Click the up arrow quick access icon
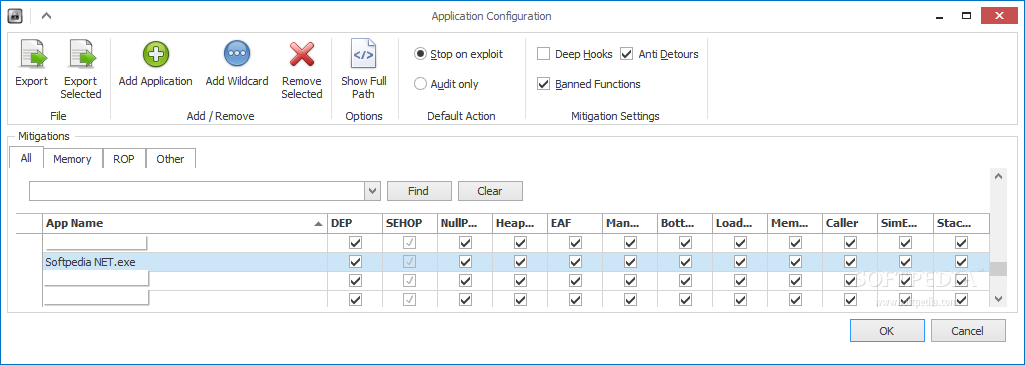 click(x=46, y=16)
